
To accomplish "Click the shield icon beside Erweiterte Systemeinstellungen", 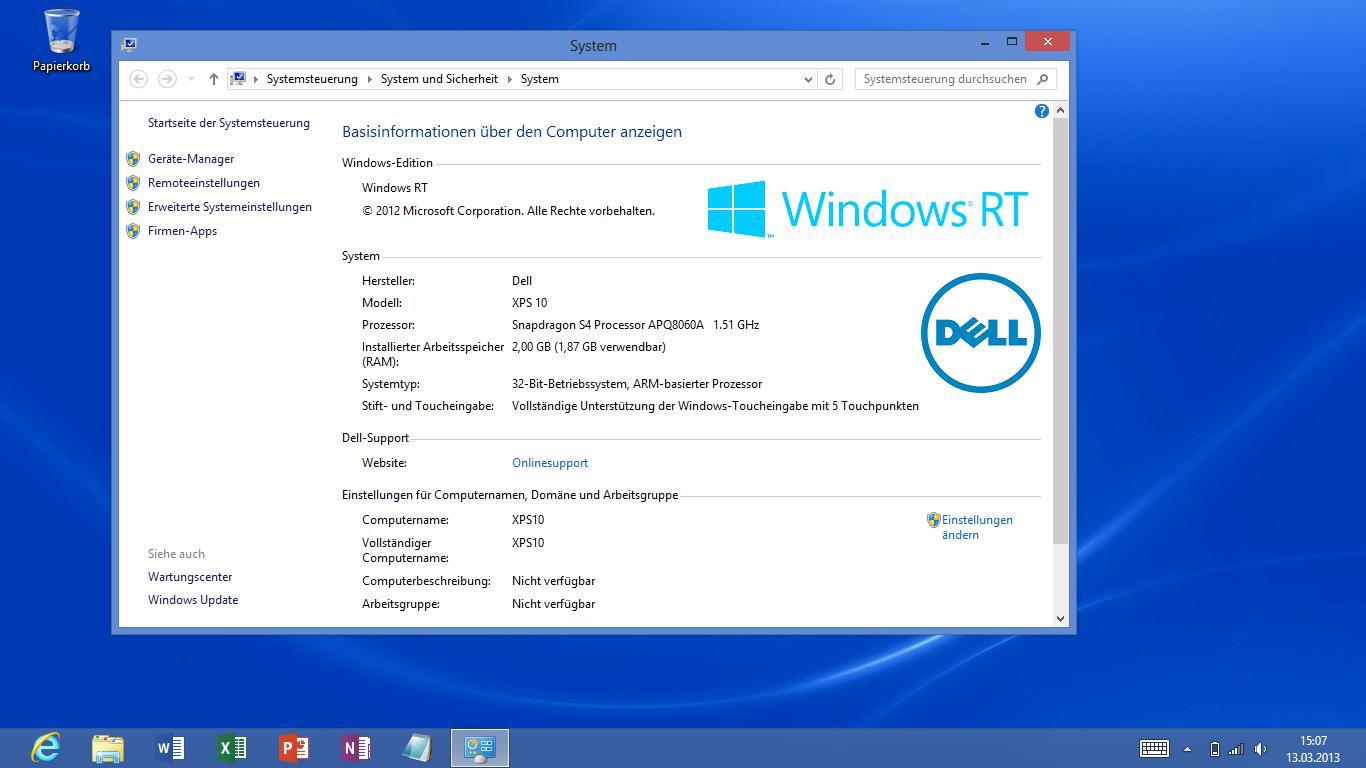I will 133,207.
